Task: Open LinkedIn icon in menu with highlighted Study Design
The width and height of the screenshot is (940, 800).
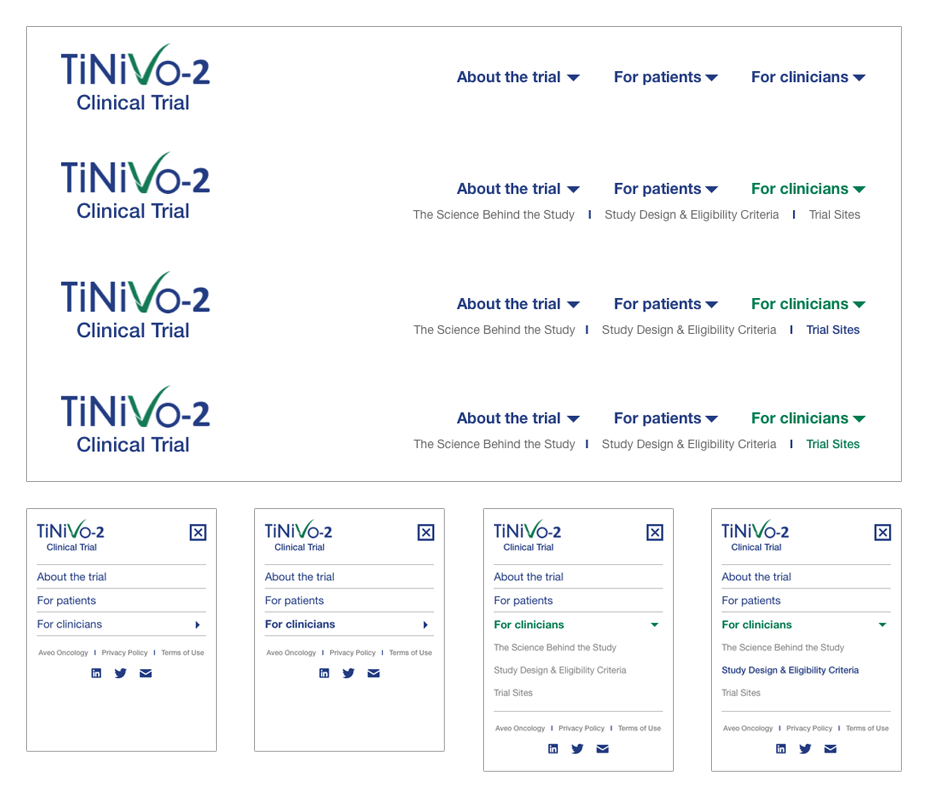Action: [x=781, y=749]
